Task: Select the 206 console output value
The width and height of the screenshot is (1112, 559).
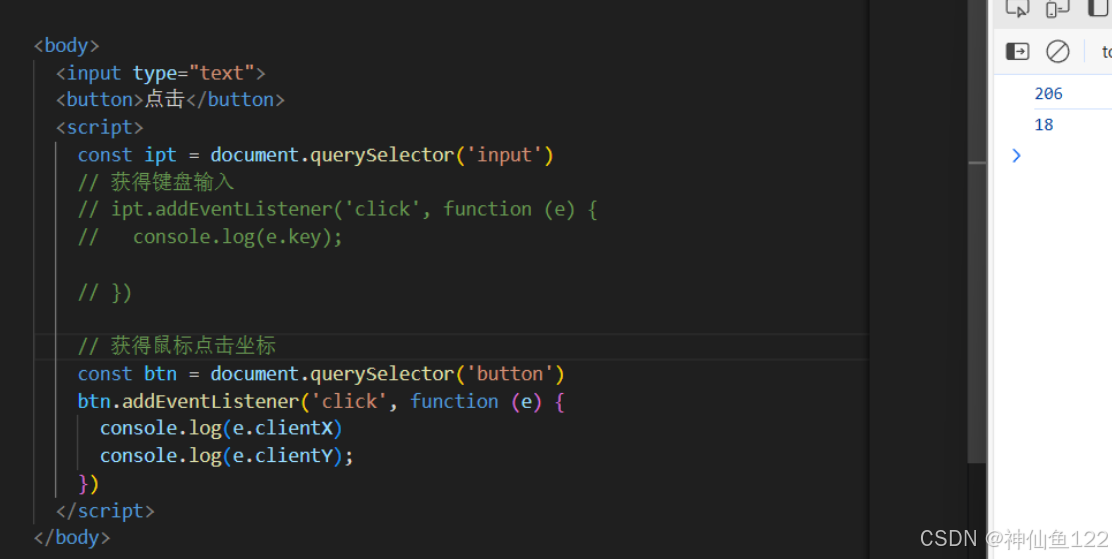Action: 1048,94
